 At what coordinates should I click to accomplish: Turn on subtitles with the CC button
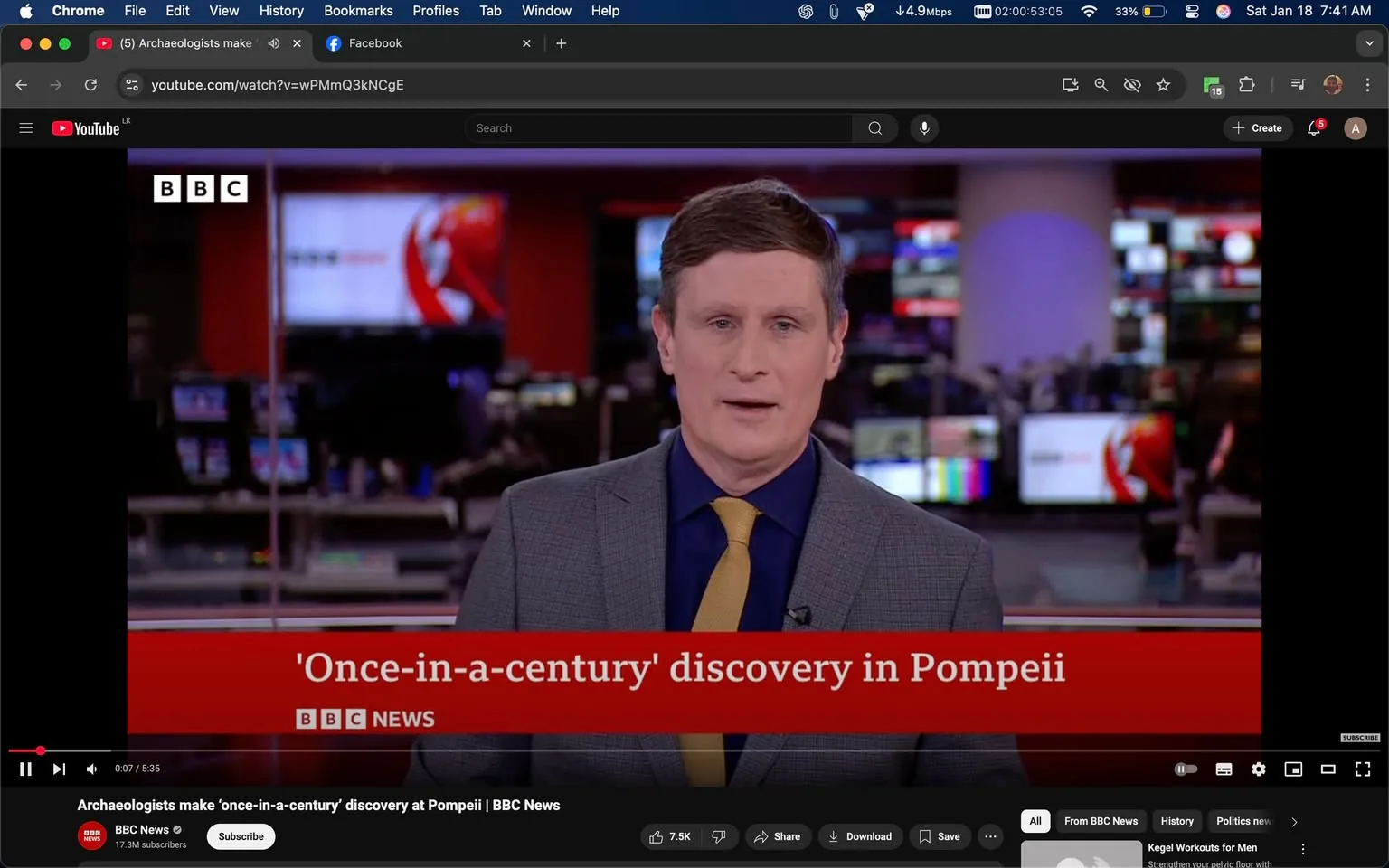tap(1224, 769)
